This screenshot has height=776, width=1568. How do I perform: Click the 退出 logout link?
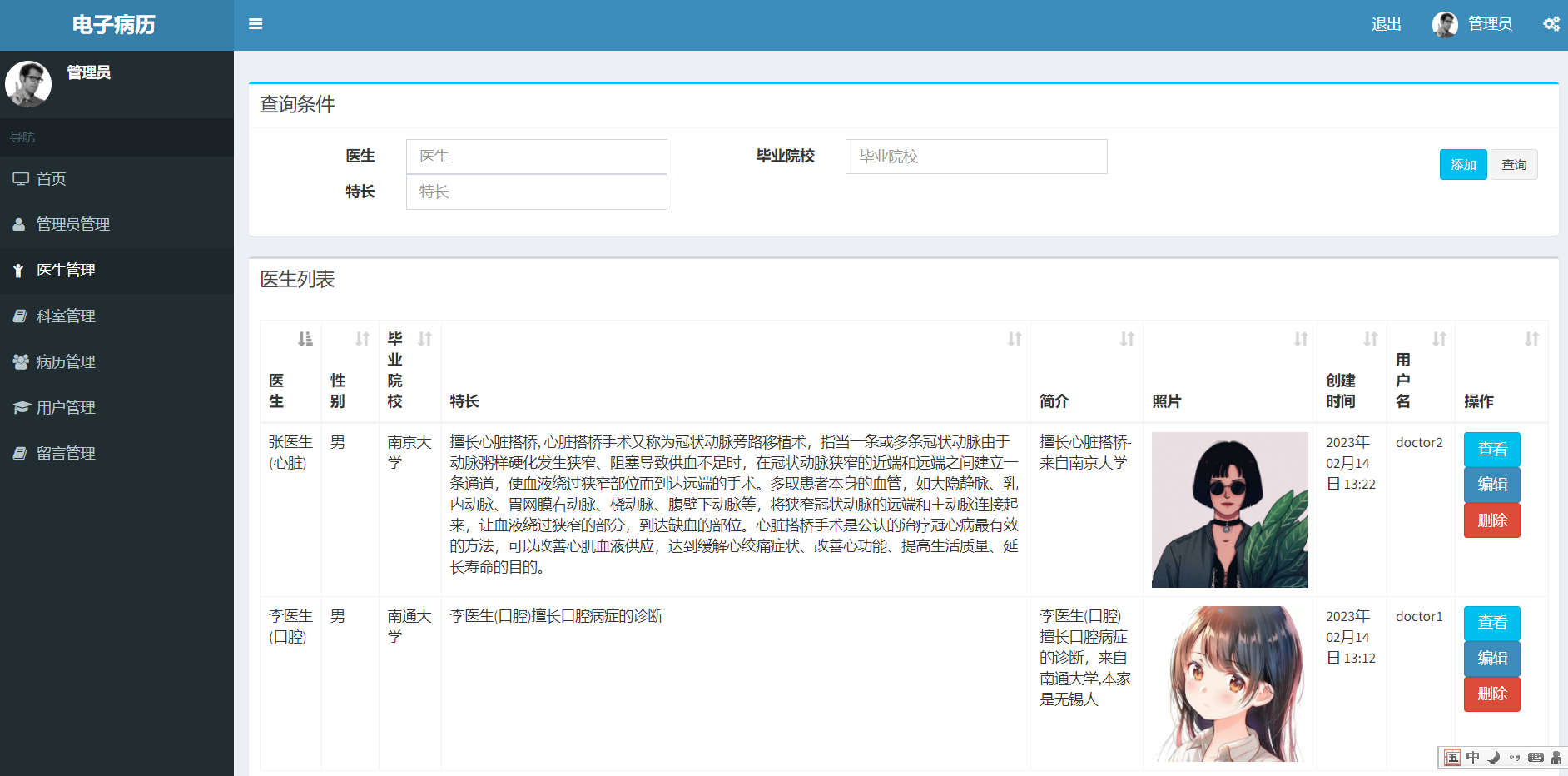[x=1387, y=25]
